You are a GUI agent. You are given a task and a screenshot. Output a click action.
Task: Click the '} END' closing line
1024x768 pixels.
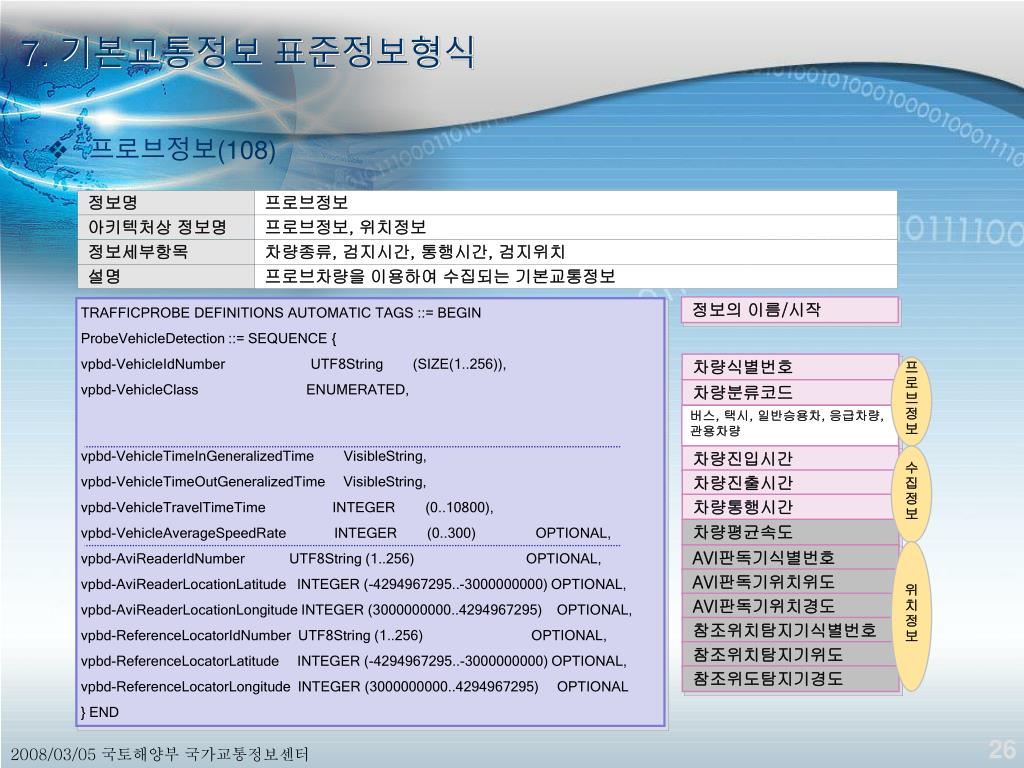(x=99, y=712)
